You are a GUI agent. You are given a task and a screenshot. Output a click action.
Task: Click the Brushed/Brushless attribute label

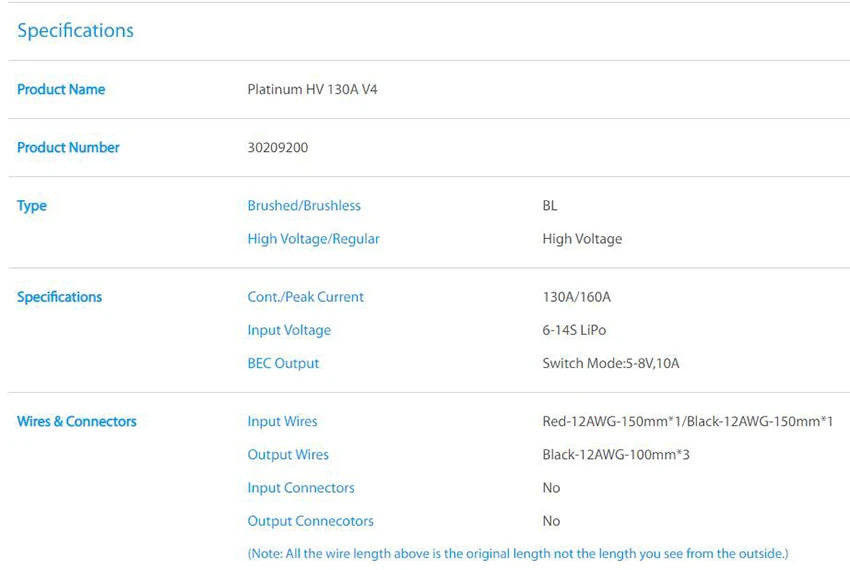coord(304,206)
